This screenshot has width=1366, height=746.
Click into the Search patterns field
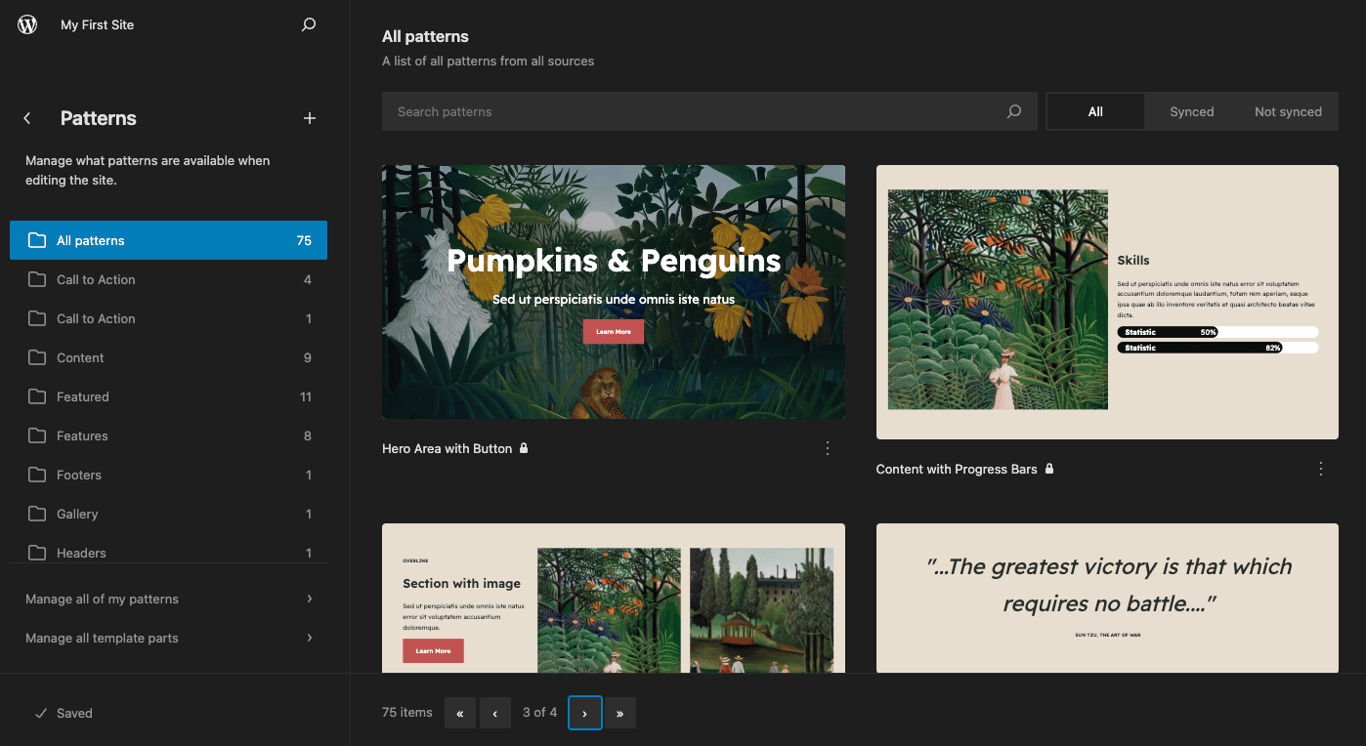coord(709,112)
